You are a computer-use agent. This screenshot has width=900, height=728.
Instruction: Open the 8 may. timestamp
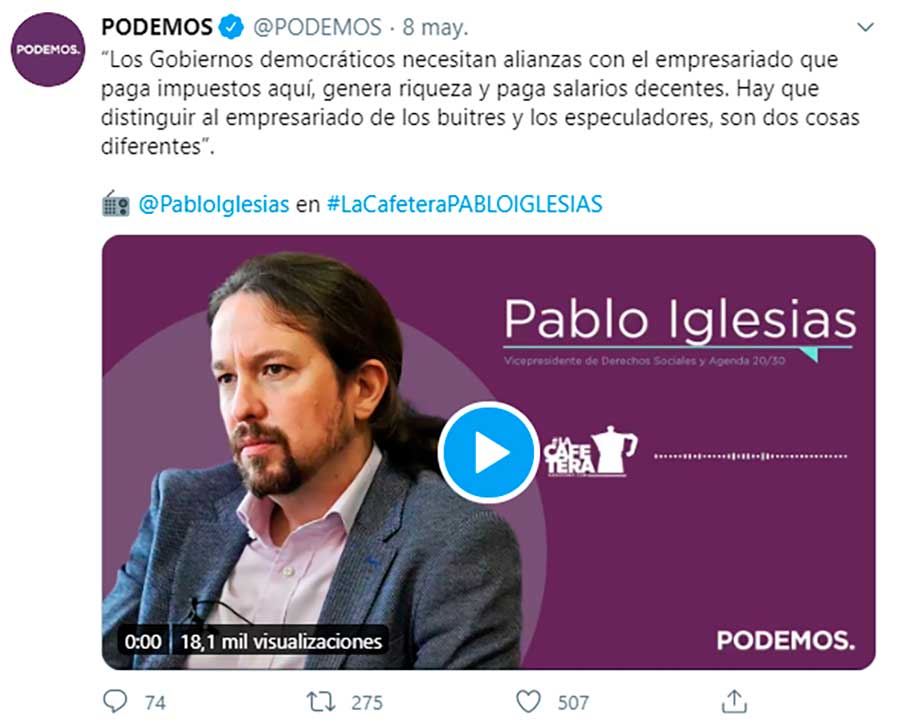click(435, 27)
